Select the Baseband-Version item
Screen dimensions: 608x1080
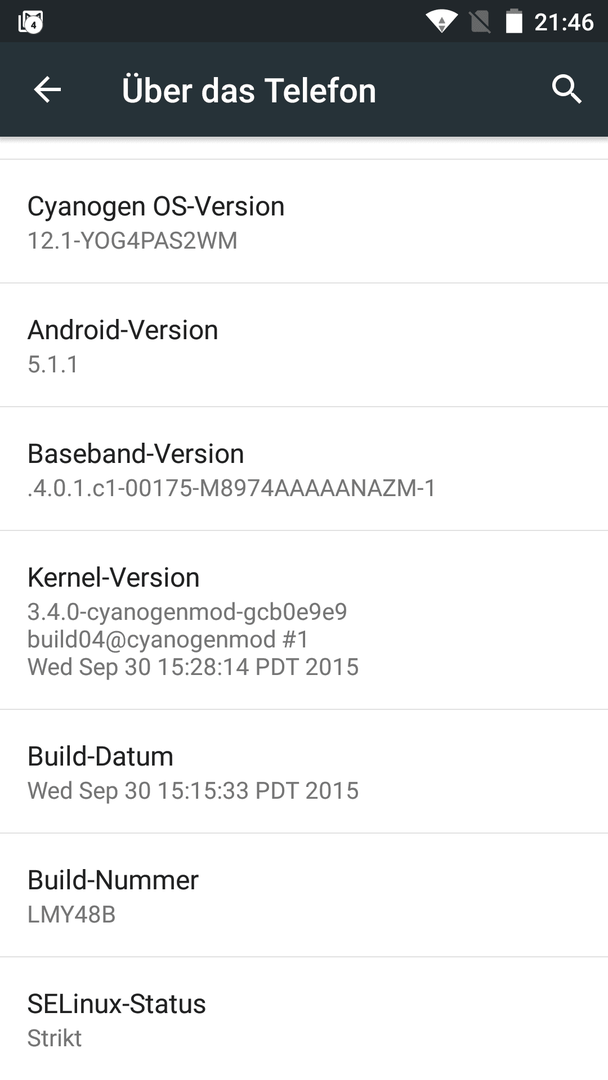coord(304,469)
